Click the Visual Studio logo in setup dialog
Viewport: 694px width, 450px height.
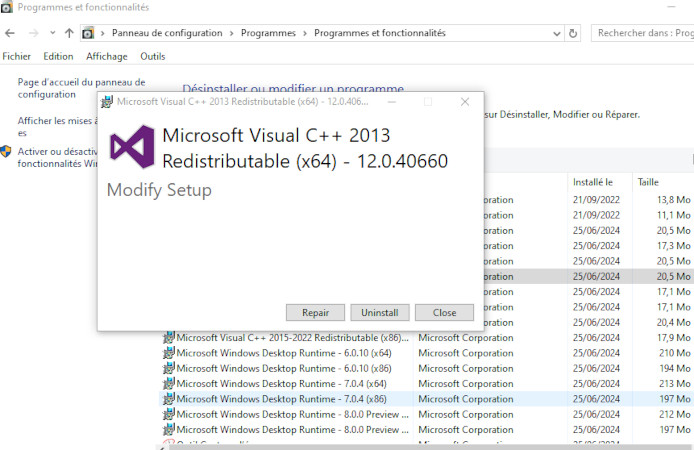[x=132, y=147]
